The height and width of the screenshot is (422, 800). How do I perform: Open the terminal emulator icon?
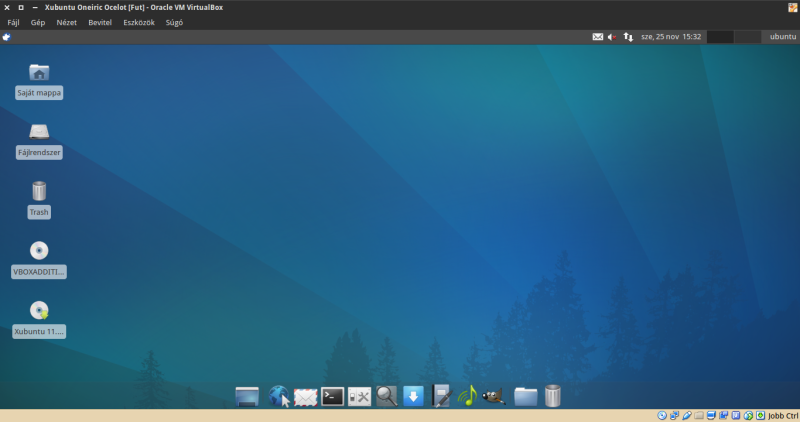pyautogui.click(x=333, y=396)
